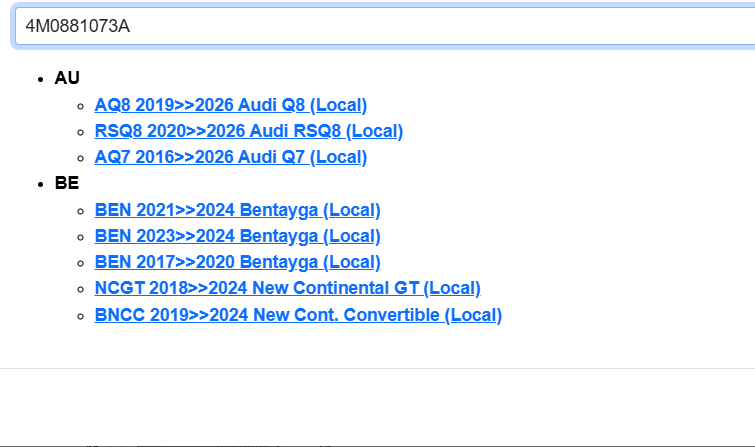Select the AQ7 2016>>2026 Audi Q7 link
Screen dimensions: 755x447
pyautogui.click(x=231, y=157)
